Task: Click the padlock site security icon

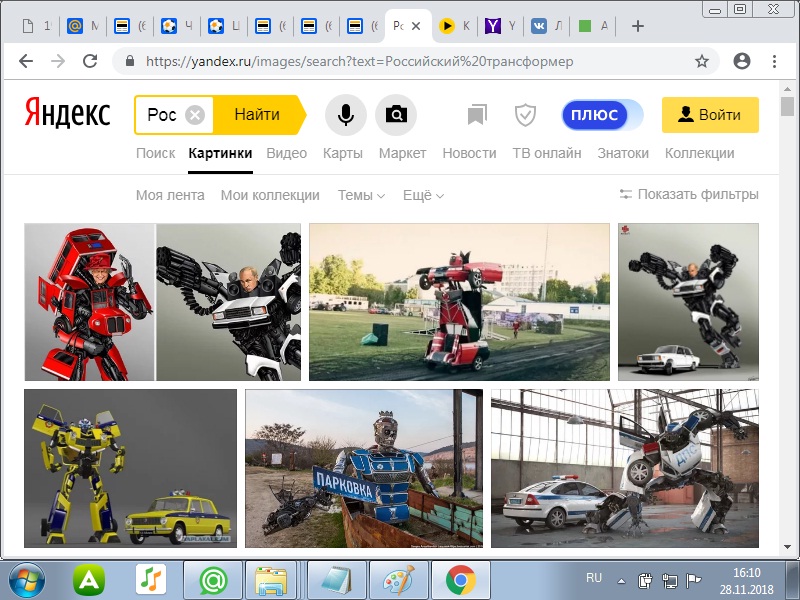Action: coord(130,61)
